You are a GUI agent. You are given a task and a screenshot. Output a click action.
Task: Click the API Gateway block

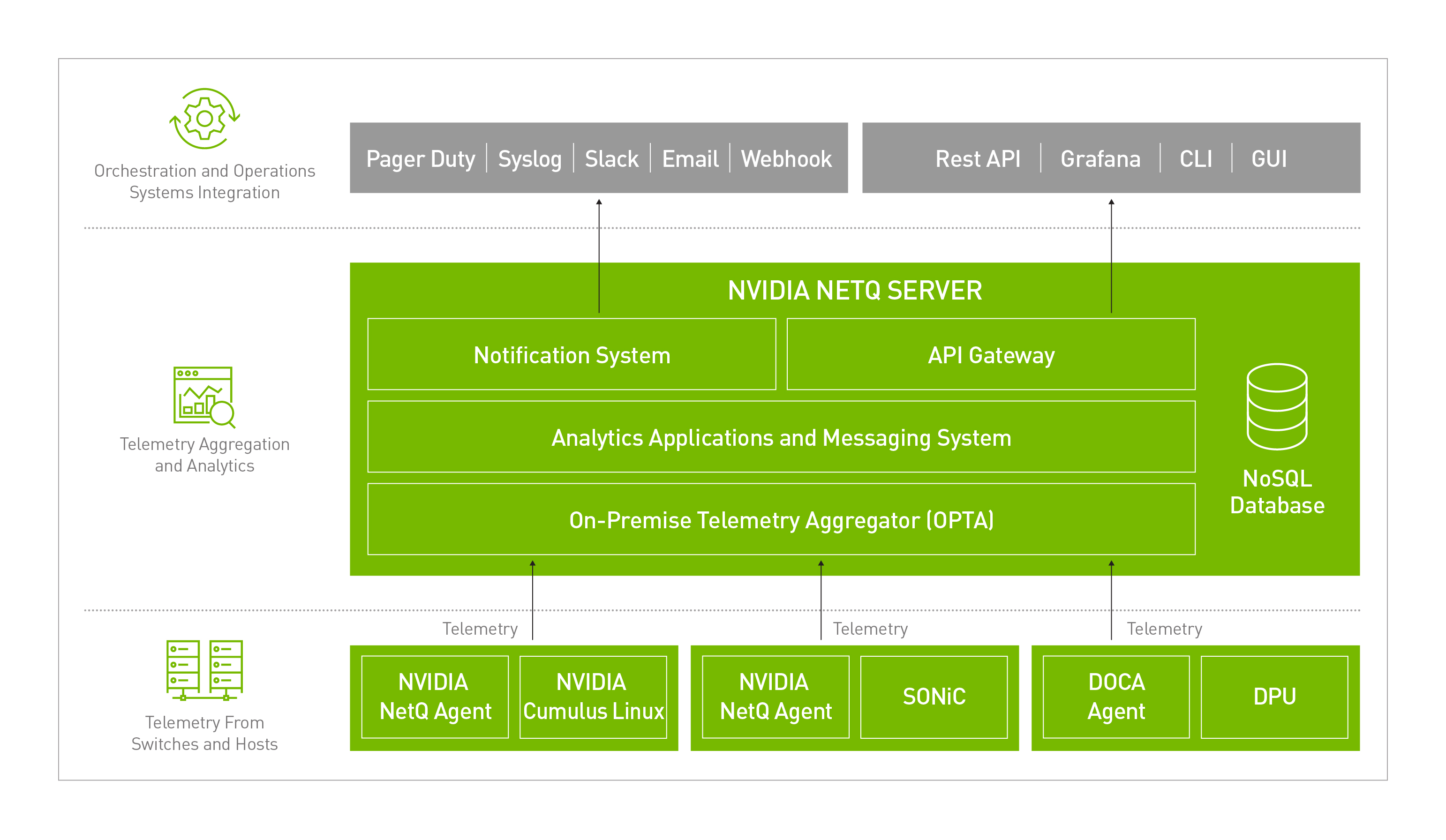pos(991,354)
